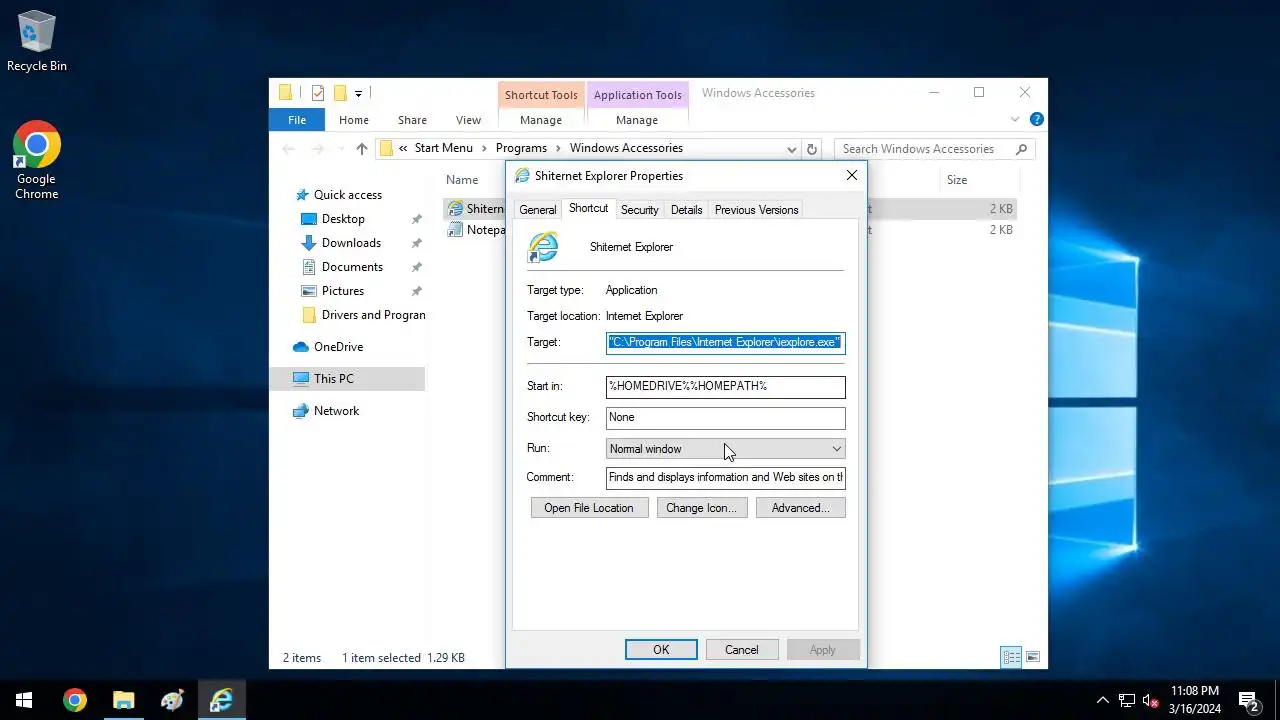Open the Security tab in Properties

(639, 210)
